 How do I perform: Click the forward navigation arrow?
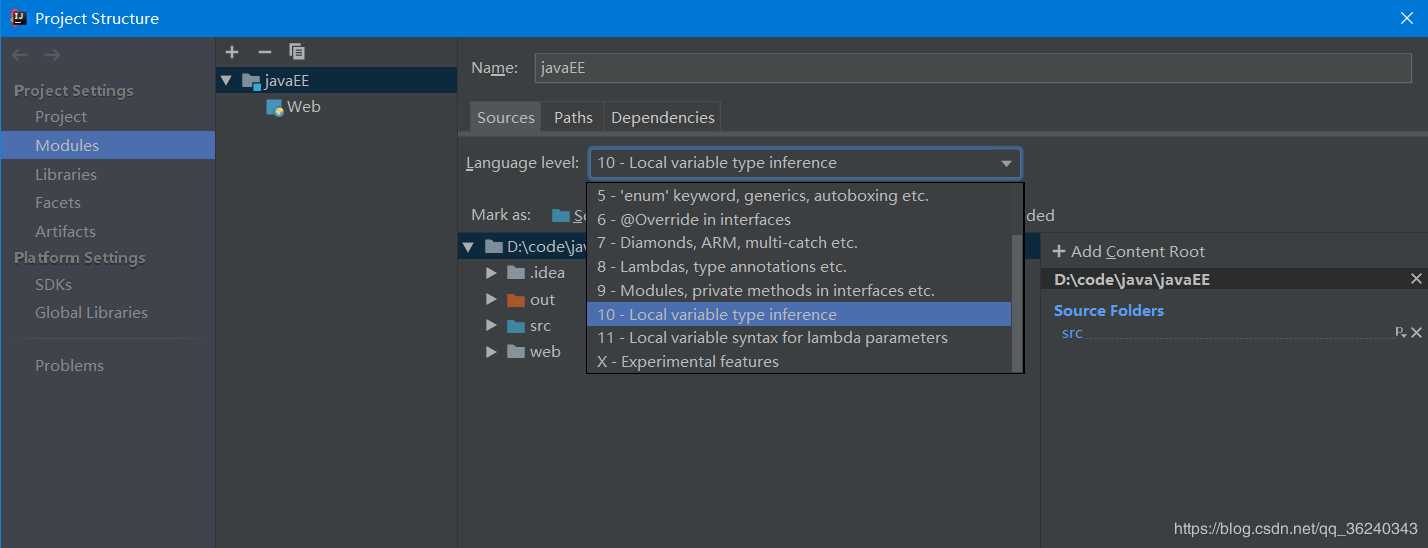pyautogui.click(x=52, y=55)
